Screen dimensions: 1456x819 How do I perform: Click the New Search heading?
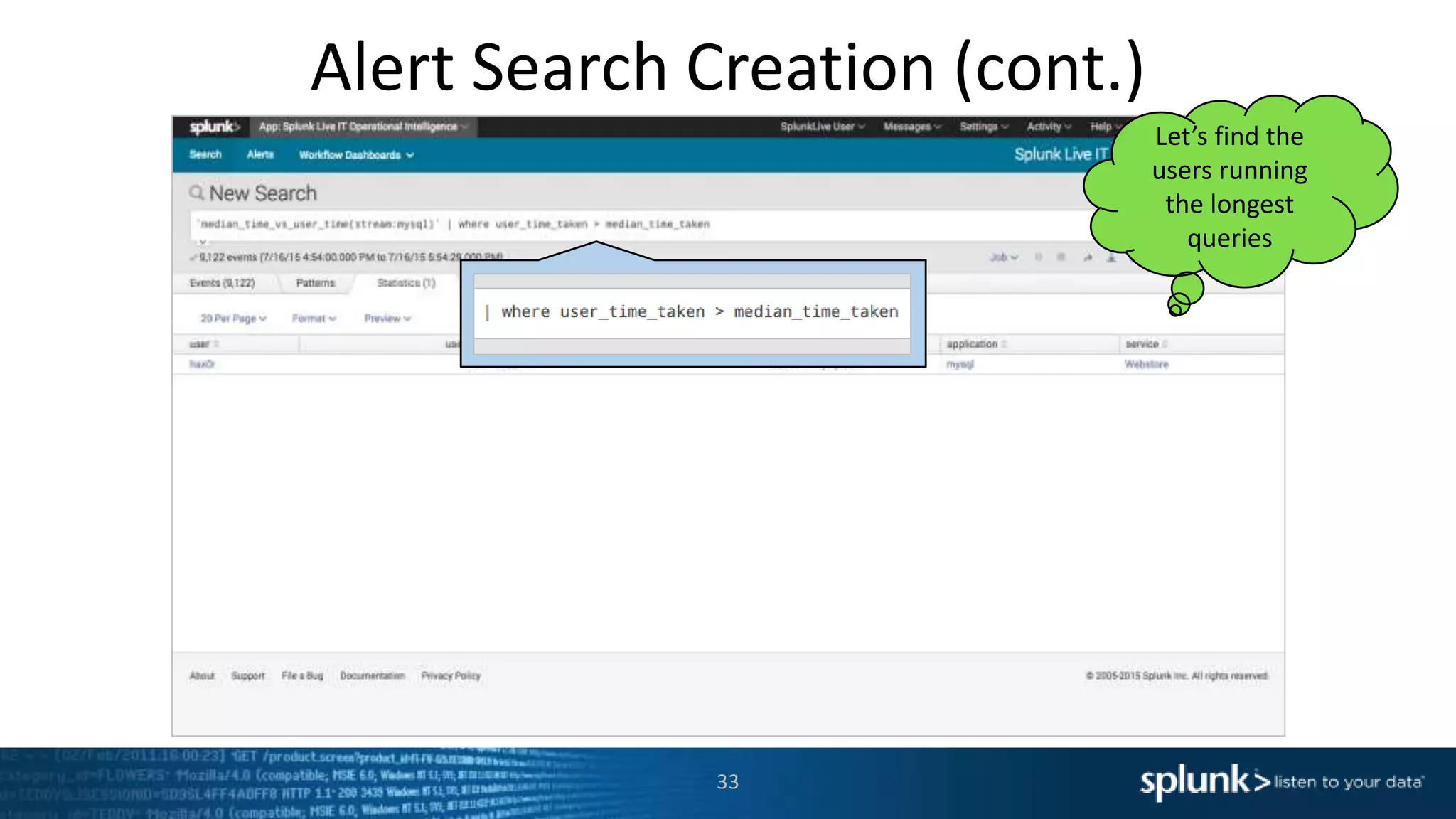pos(263,193)
